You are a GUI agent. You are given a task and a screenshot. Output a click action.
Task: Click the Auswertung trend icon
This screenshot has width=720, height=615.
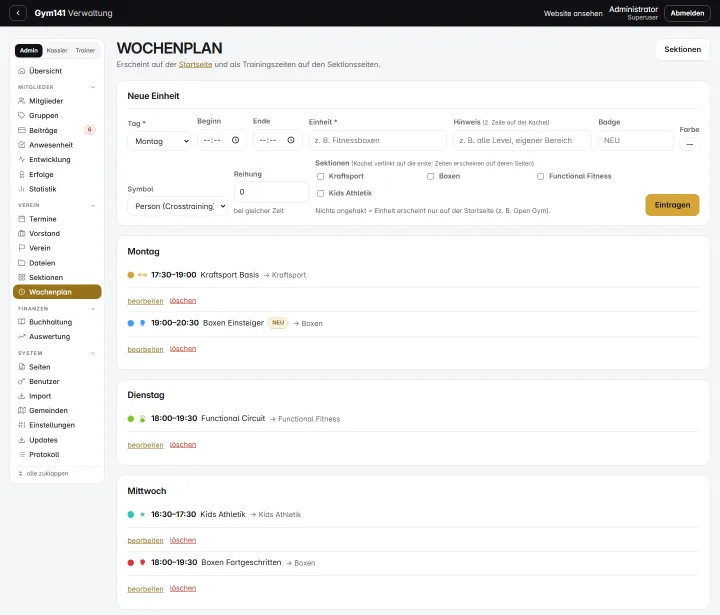pyautogui.click(x=21, y=337)
